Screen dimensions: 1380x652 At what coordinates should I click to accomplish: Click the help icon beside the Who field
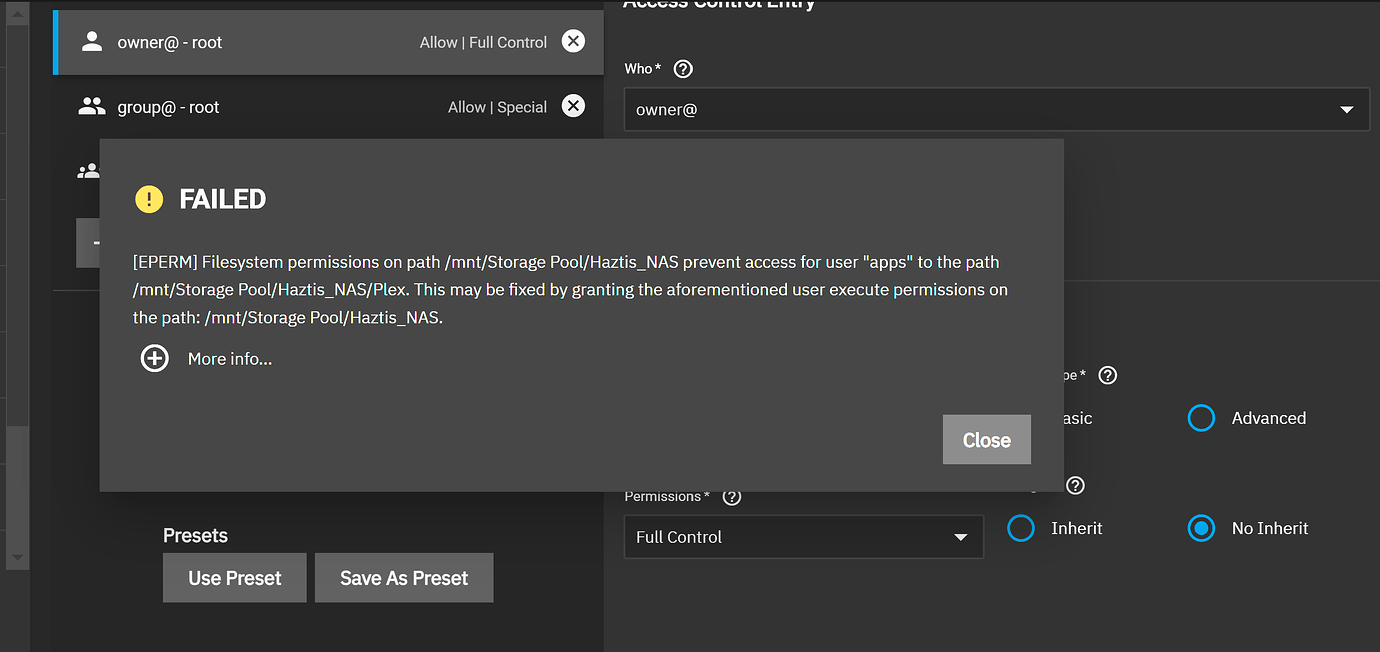[682, 68]
